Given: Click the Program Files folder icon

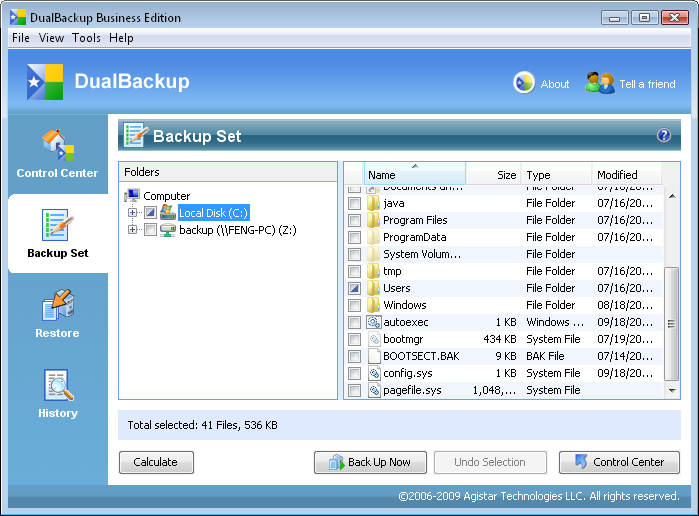Looking at the screenshot, I should (373, 220).
